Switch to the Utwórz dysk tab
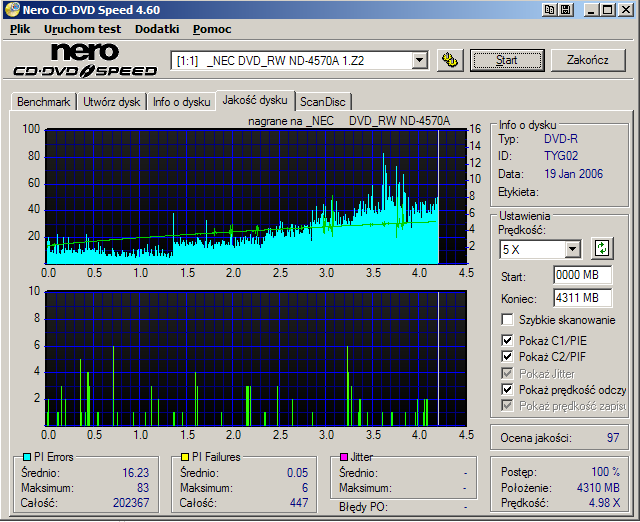 pos(111,102)
